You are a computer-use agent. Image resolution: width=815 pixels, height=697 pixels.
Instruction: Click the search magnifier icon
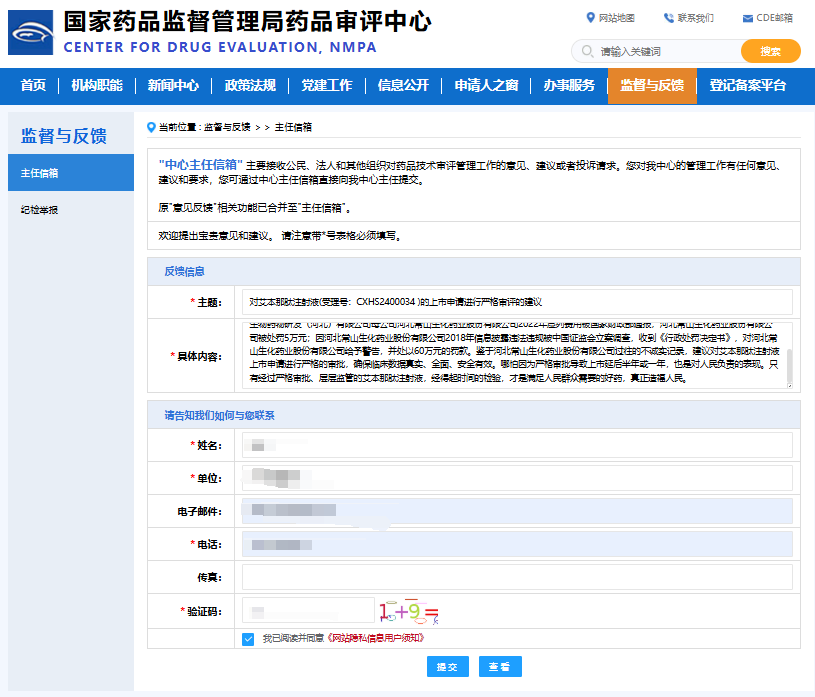[x=586, y=51]
